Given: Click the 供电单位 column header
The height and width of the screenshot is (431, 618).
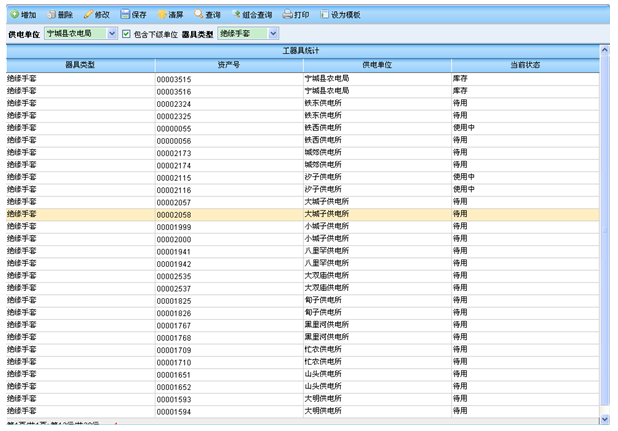Looking at the screenshot, I should click(x=376, y=64).
